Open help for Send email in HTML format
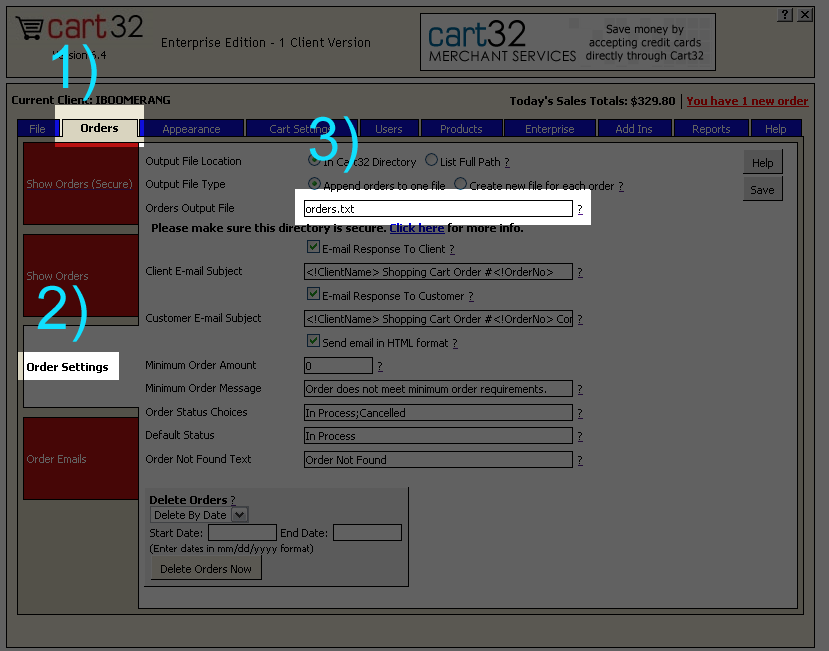The width and height of the screenshot is (829, 651). (x=455, y=343)
